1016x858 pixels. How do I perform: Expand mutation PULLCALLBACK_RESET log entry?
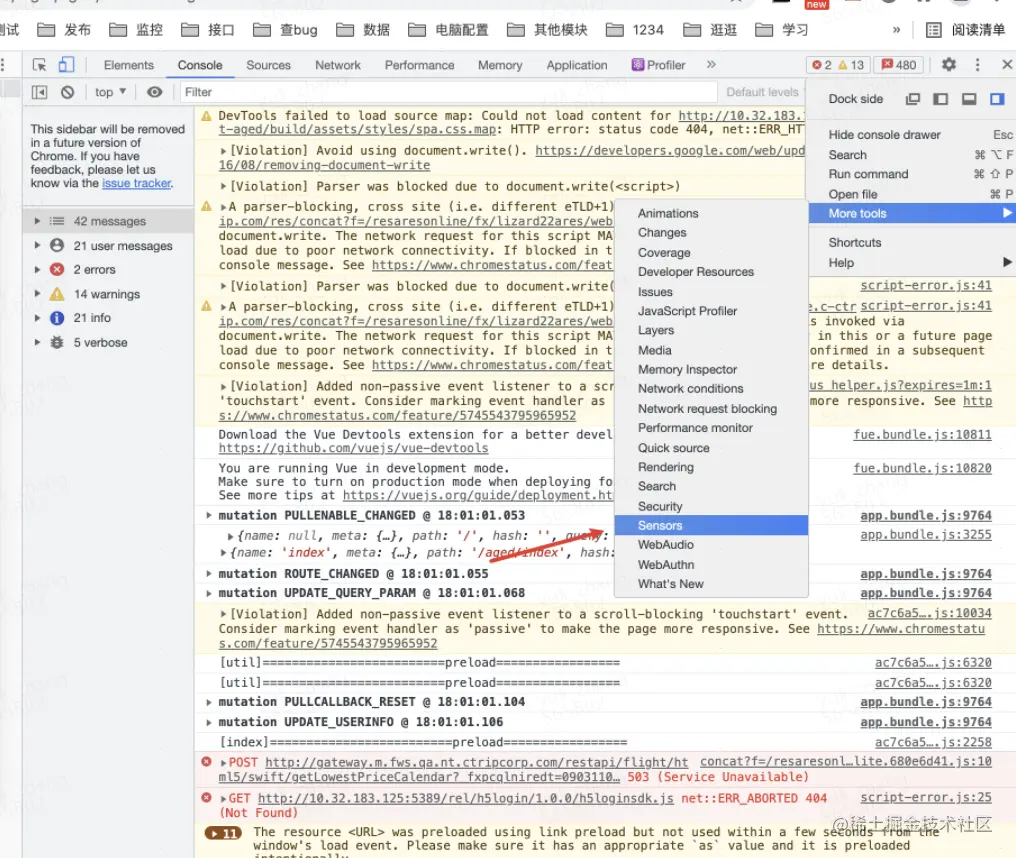point(209,702)
